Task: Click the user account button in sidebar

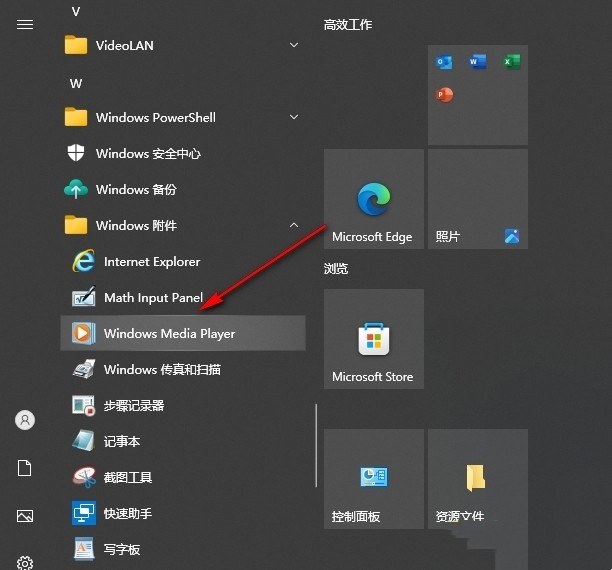Action: click(x=25, y=420)
